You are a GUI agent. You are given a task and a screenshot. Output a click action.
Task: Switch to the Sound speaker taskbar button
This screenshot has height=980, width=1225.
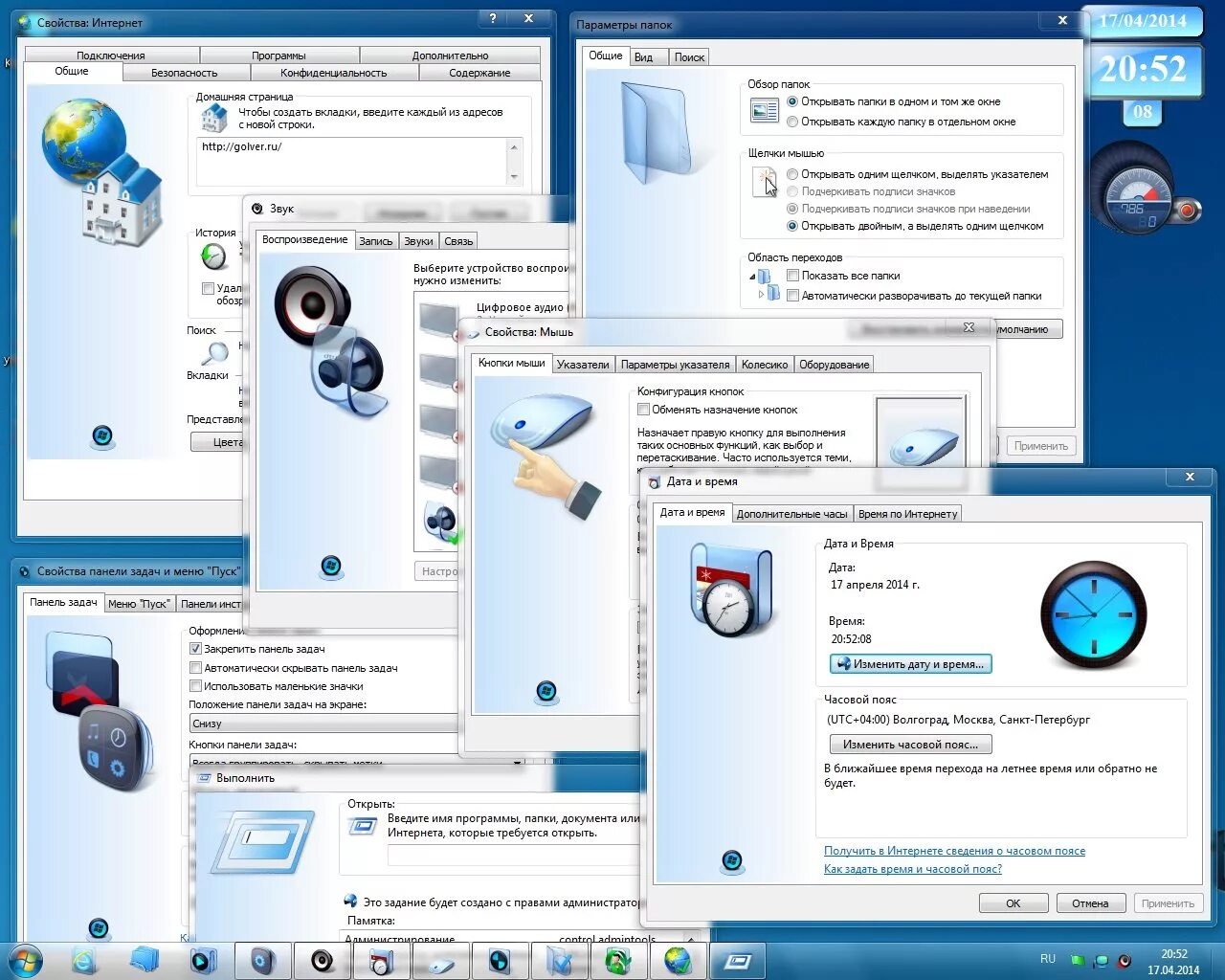click(x=323, y=960)
